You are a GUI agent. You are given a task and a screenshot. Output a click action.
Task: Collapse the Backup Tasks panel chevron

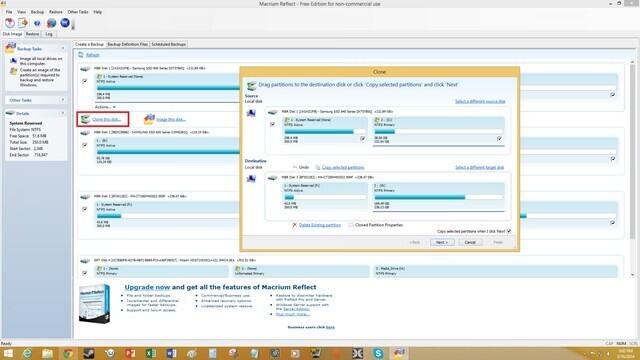63,48
